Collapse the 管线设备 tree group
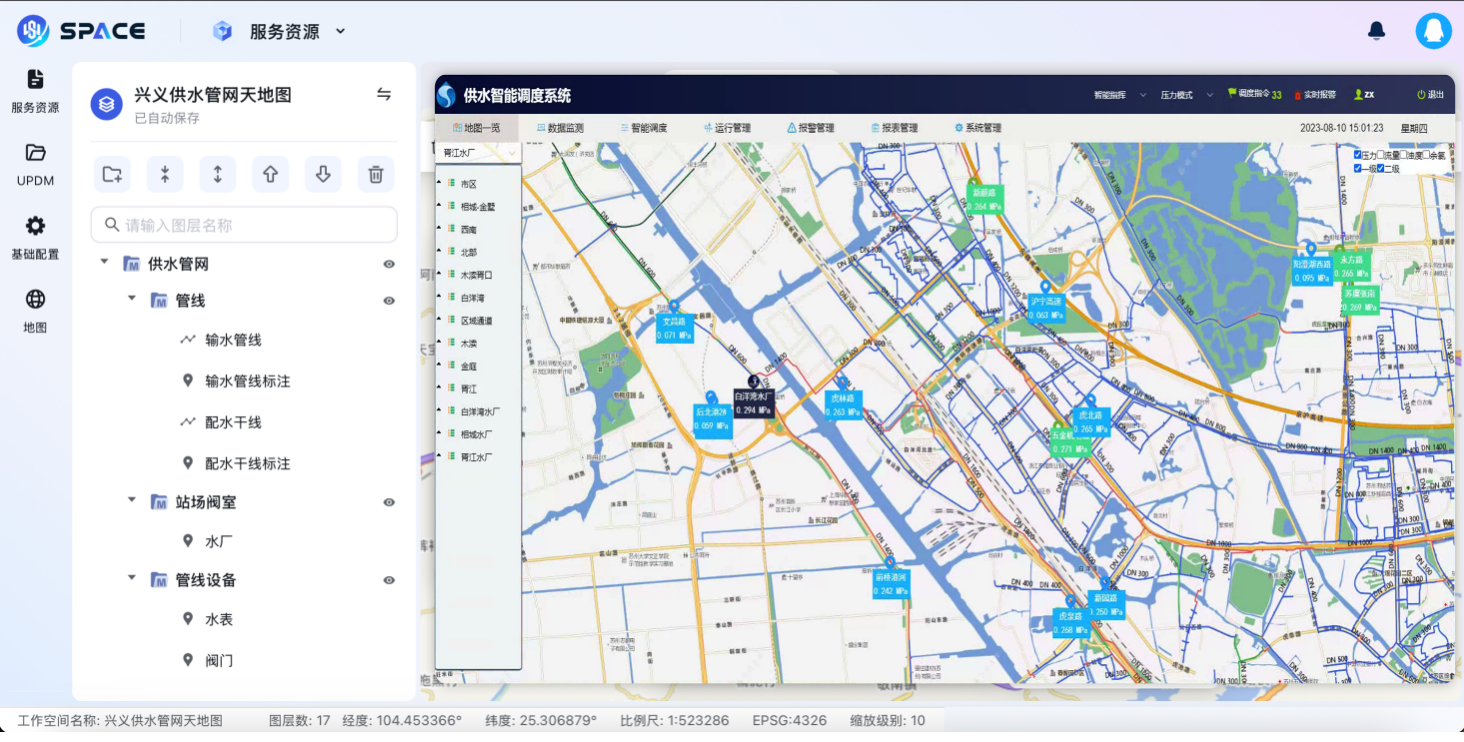The image size is (1464, 742). 132,578
